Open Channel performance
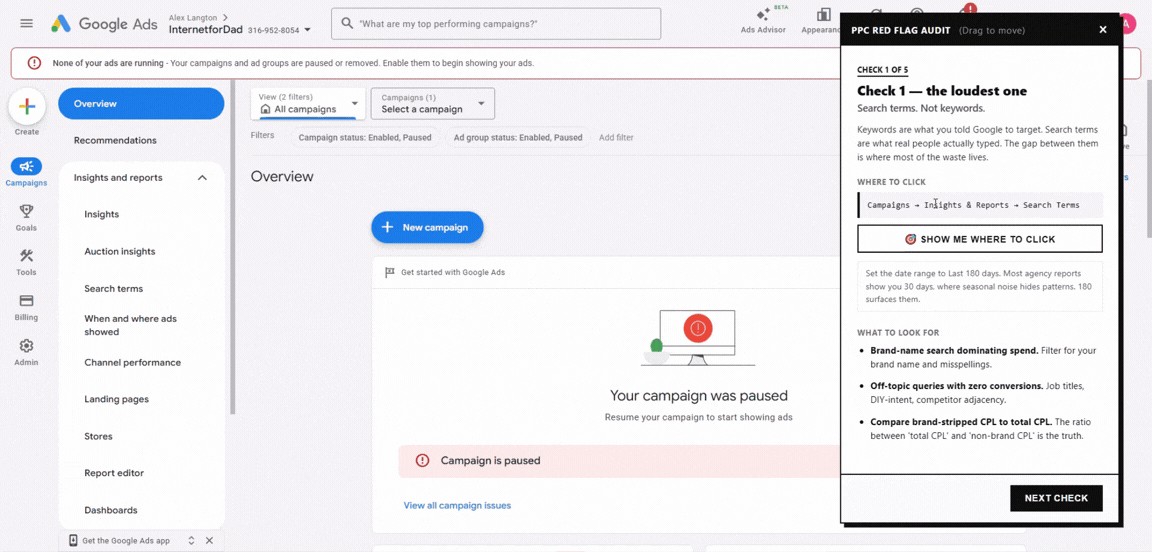Screen dimensions: 1152x552 [x=132, y=362]
